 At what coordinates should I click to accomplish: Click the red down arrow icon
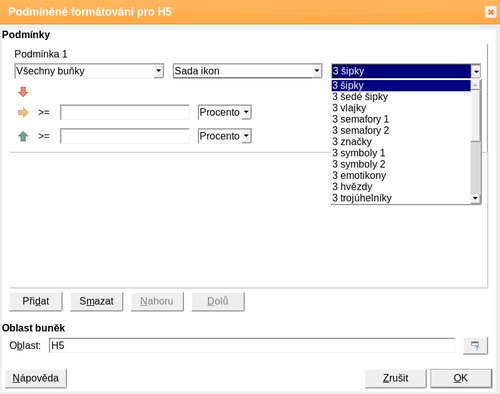(x=23, y=92)
